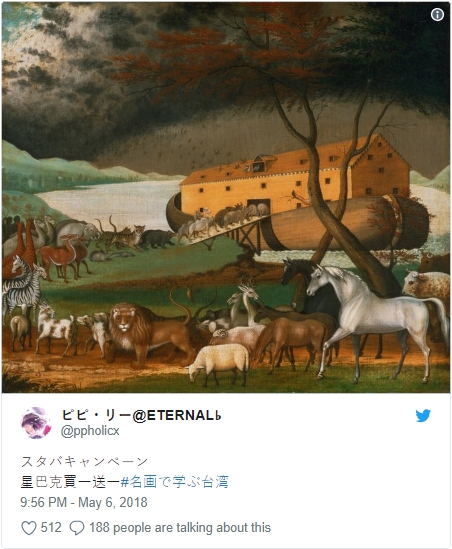Show the 188 people are talking about this

point(180,527)
